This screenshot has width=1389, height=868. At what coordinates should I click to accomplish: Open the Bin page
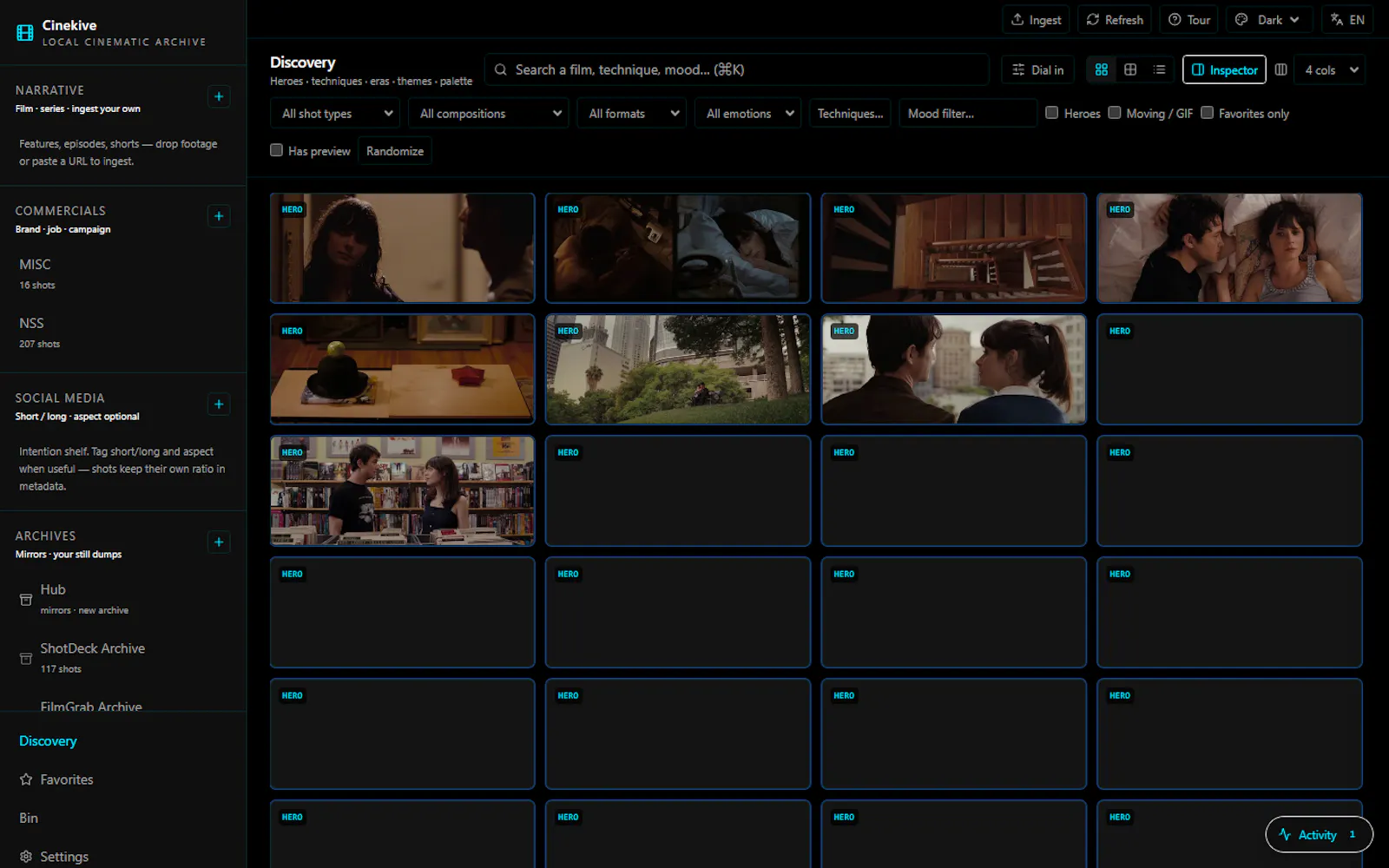click(x=29, y=818)
